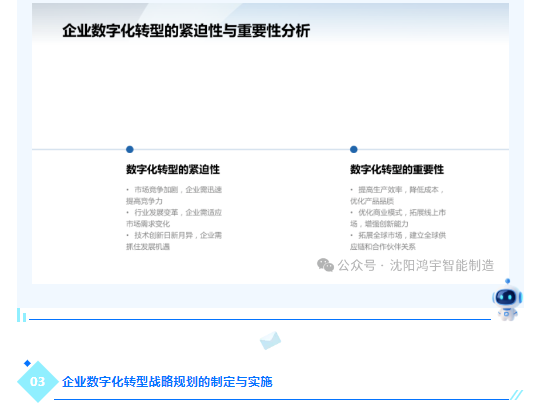Click the slide title 企业数字化转型的紧迫性与重要性分析
Image resolution: width=539 pixels, height=408 pixels.
click(186, 31)
